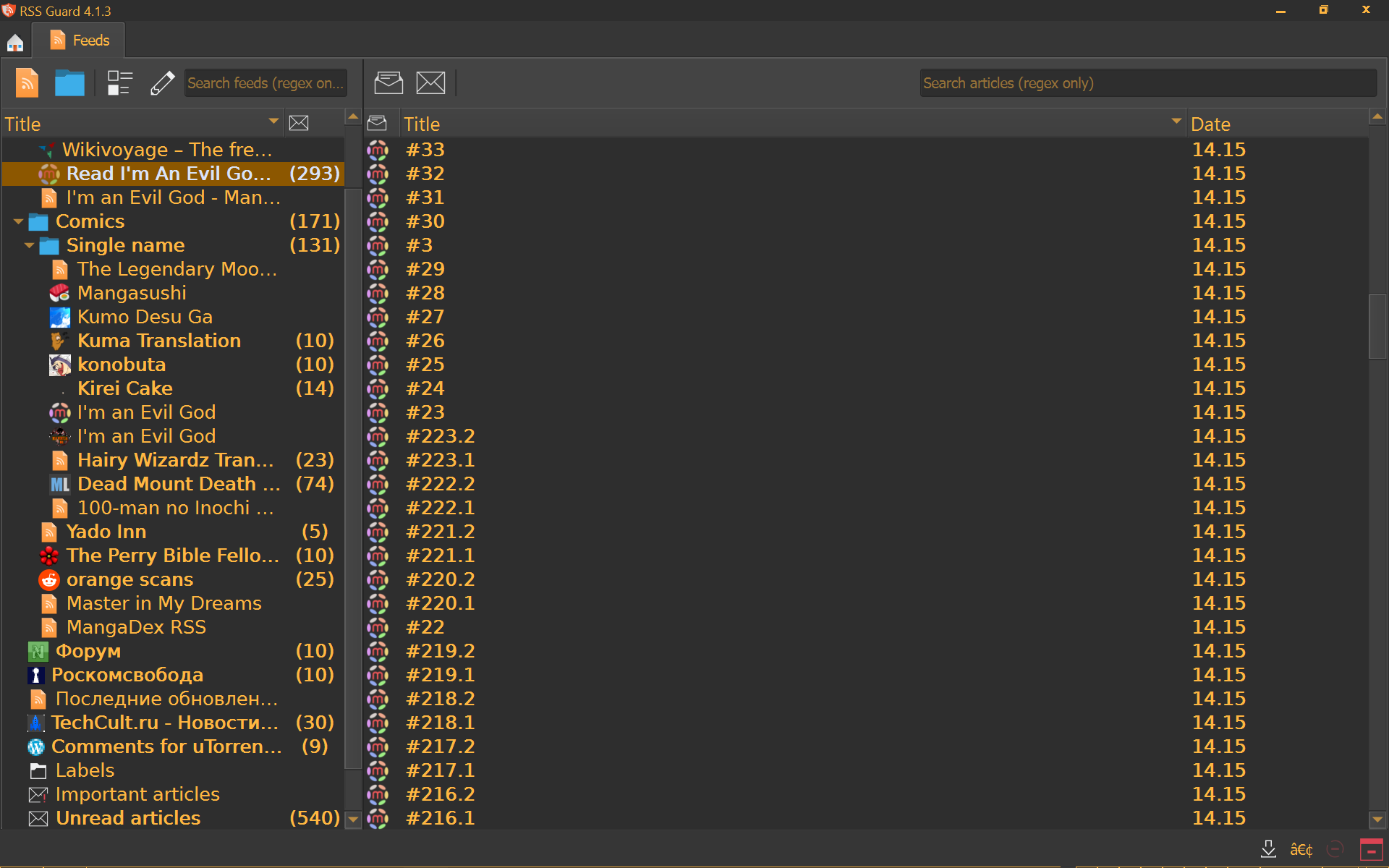Select the Unread articles item
Viewport: 1389px width, 868px height.
[x=128, y=818]
